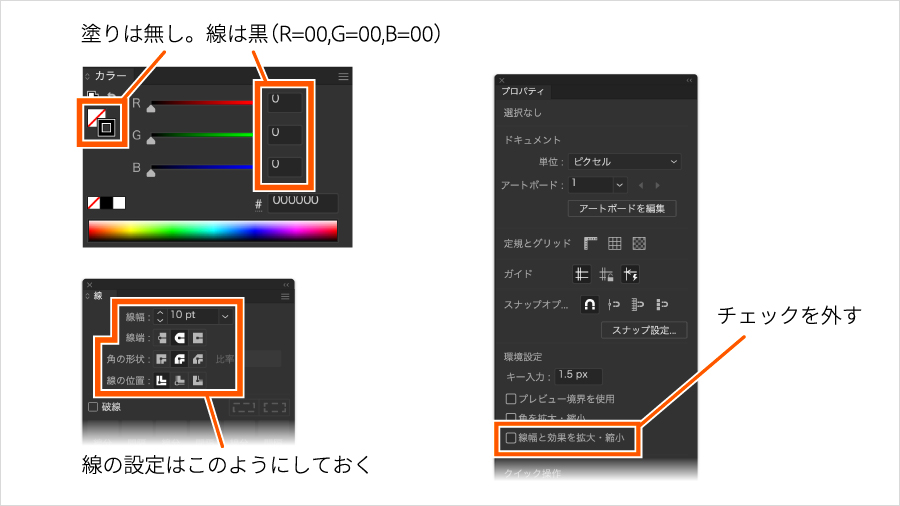Pick a color from spectrum bar
900x506 pixels.
pos(213,230)
